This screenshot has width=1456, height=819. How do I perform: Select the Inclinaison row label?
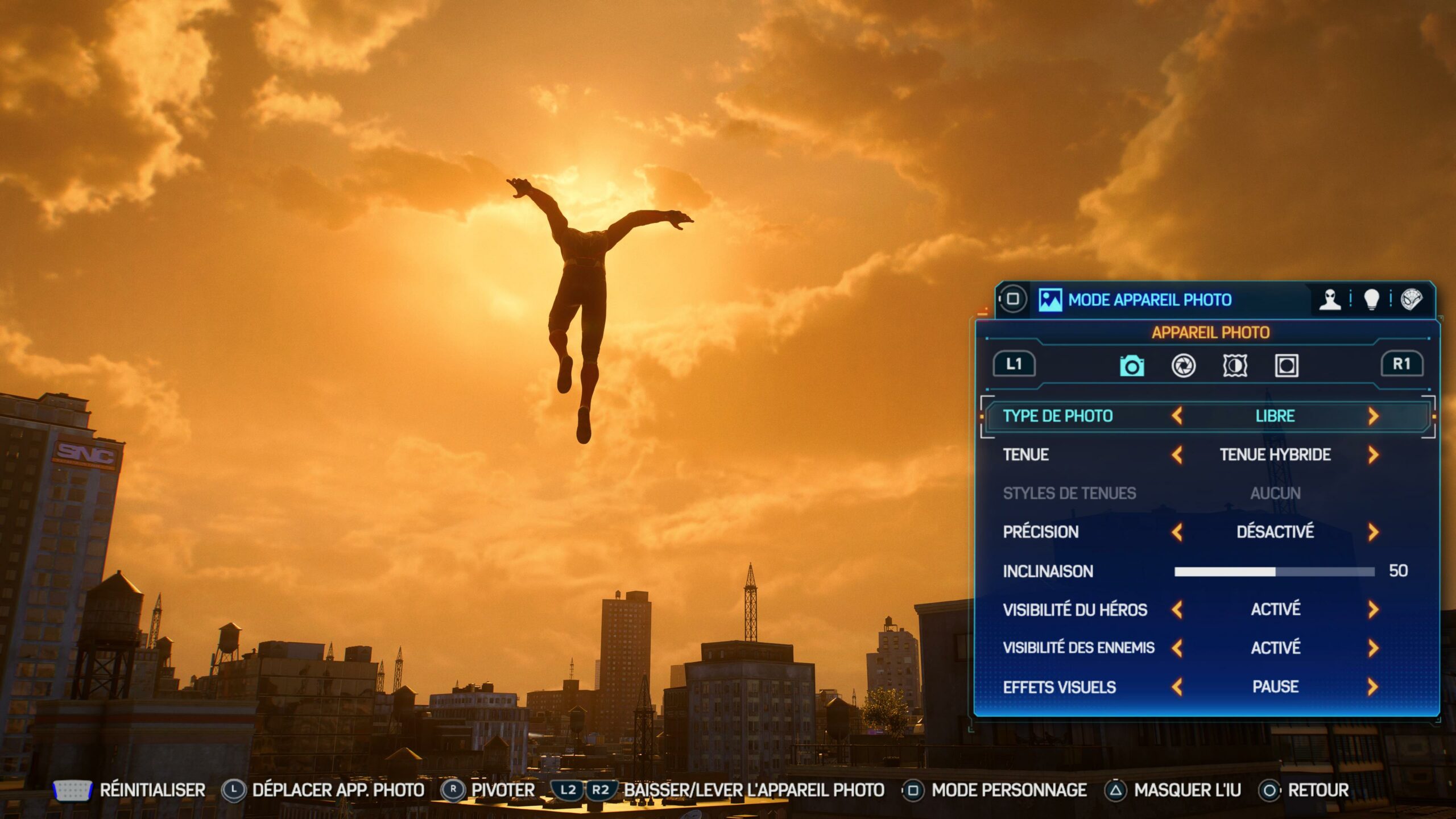click(x=1048, y=571)
